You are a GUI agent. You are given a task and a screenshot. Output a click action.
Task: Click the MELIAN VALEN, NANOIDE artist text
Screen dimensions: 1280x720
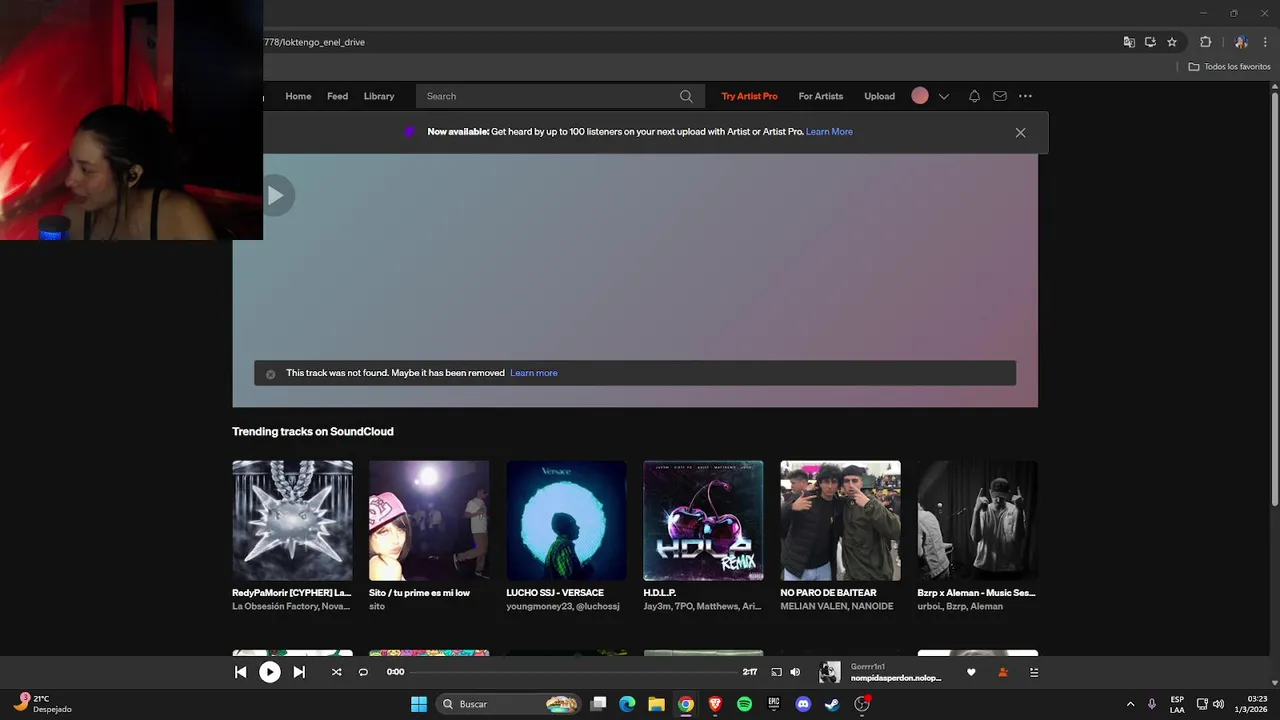(837, 606)
